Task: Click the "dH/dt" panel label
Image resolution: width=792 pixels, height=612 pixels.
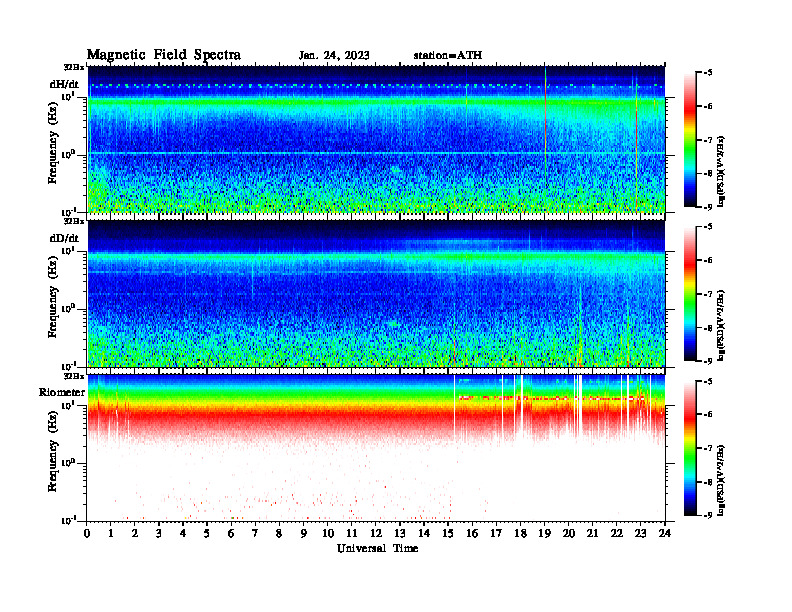Action: coord(64,84)
